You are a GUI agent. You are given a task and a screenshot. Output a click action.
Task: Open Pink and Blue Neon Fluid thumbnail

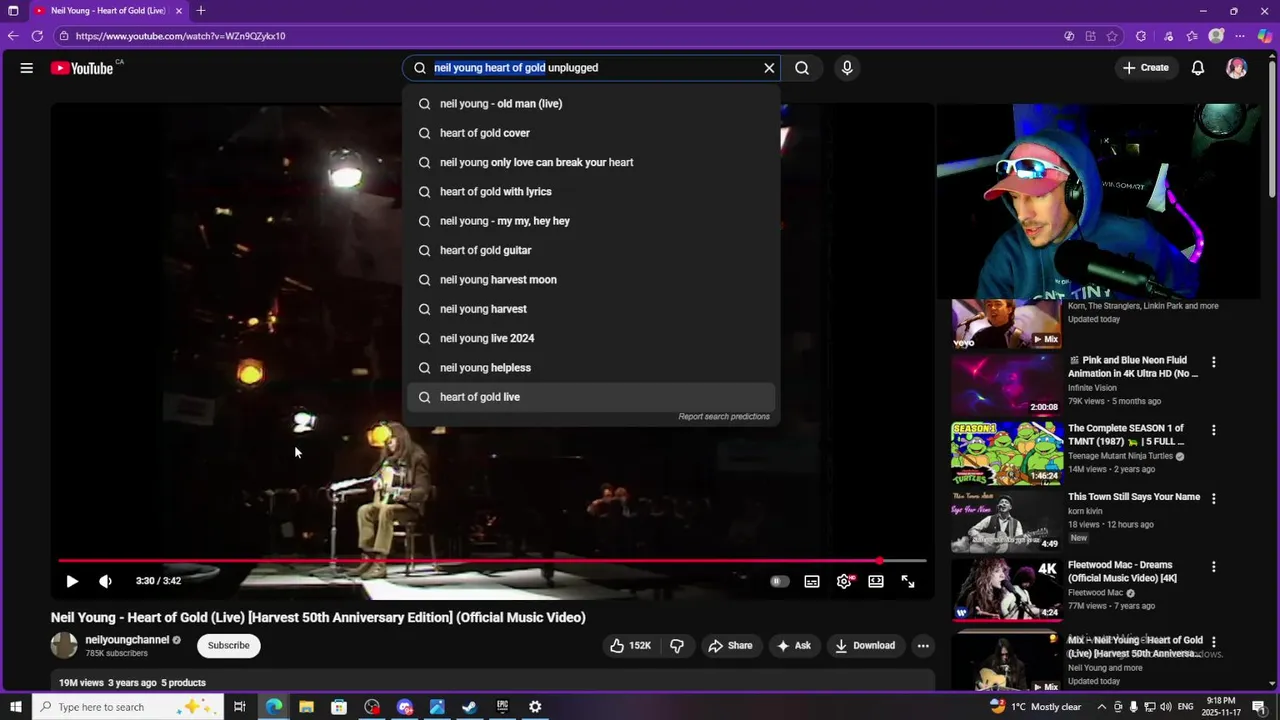coord(1006,385)
